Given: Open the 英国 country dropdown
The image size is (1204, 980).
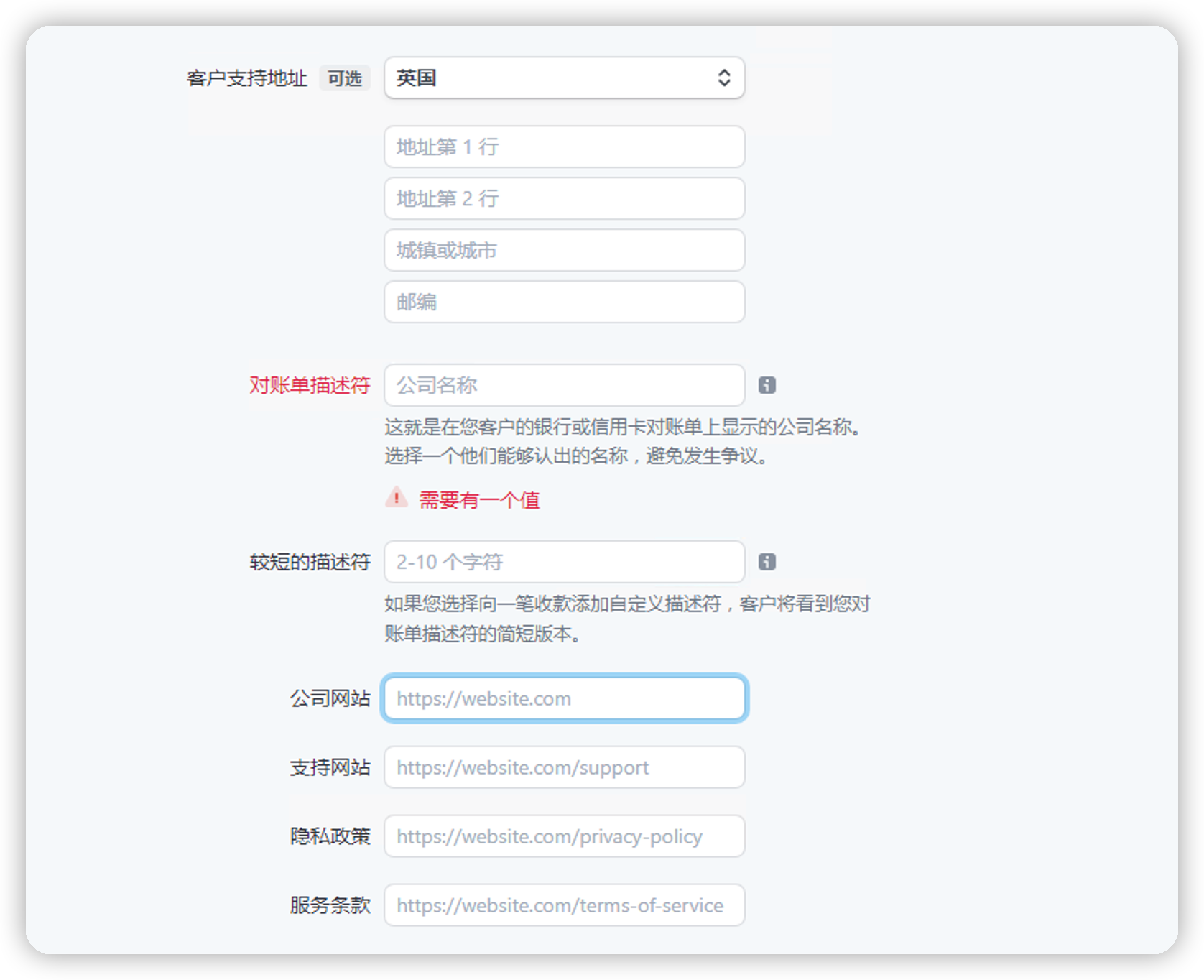Looking at the screenshot, I should coord(564,78).
